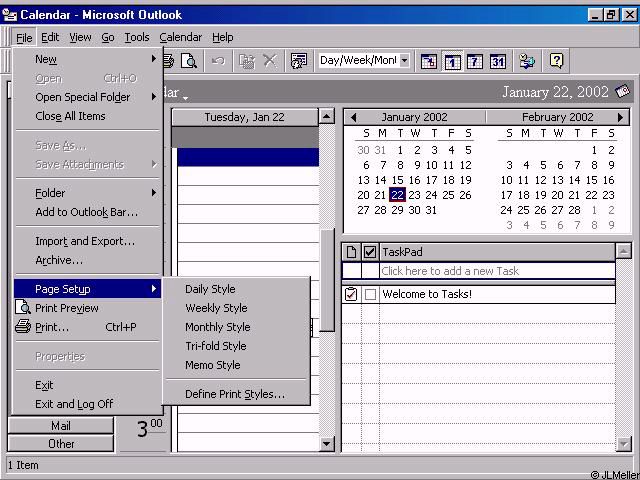Choose Exit and Log Off
640x480 pixels.
click(87, 404)
